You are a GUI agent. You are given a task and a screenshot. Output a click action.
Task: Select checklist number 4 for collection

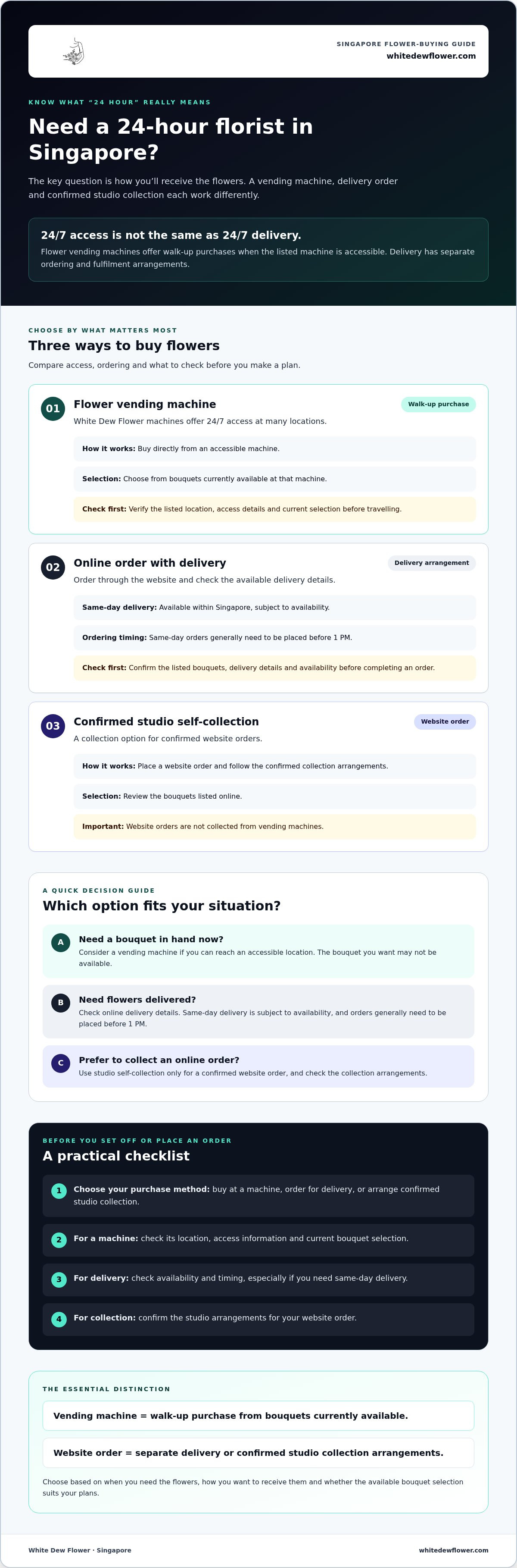[59, 1319]
